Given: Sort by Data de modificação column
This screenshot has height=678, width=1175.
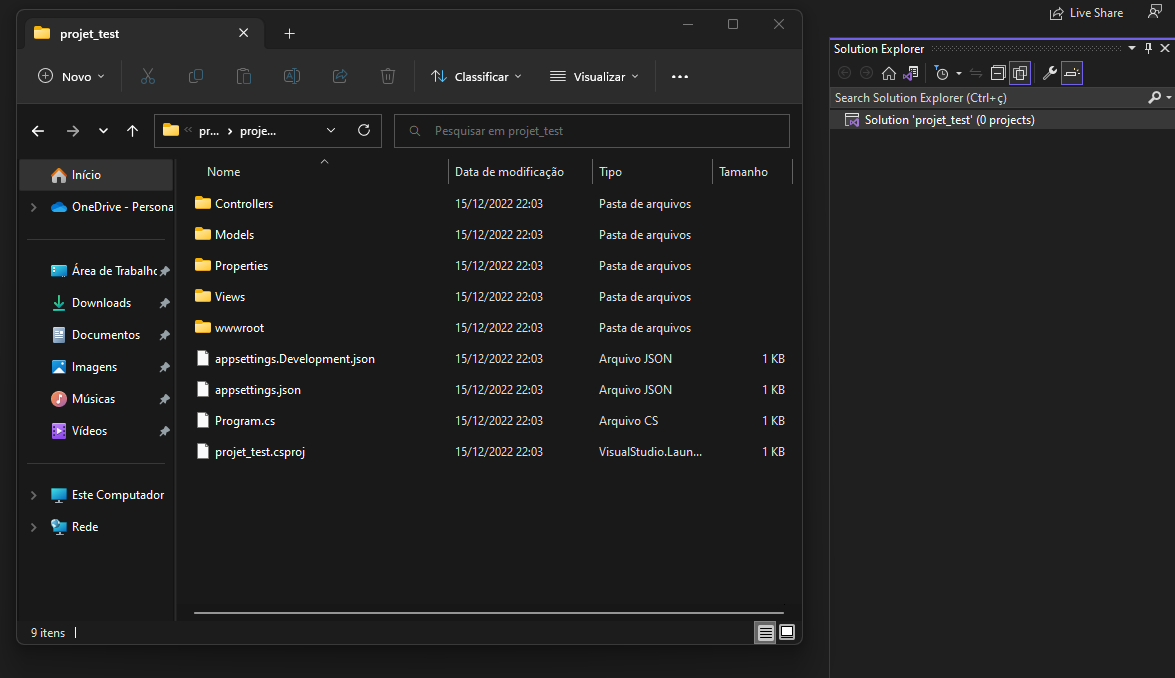Looking at the screenshot, I should (x=509, y=172).
